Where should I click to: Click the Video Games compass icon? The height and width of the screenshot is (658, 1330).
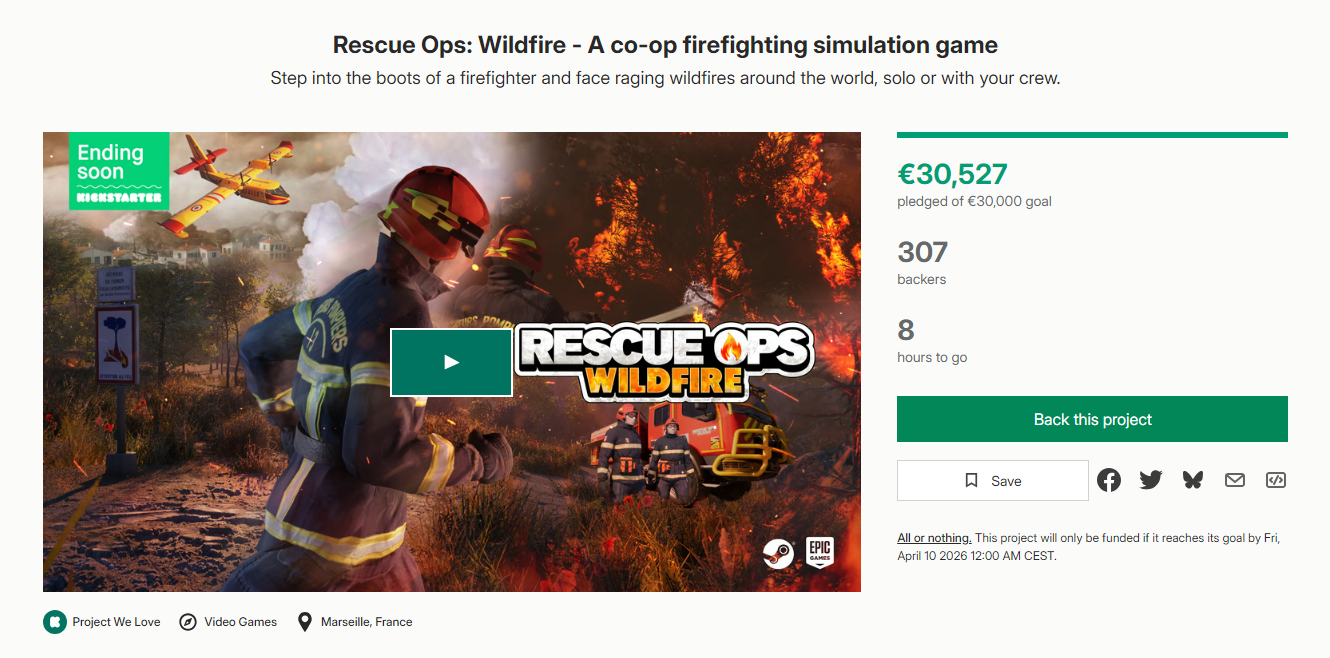pos(188,622)
